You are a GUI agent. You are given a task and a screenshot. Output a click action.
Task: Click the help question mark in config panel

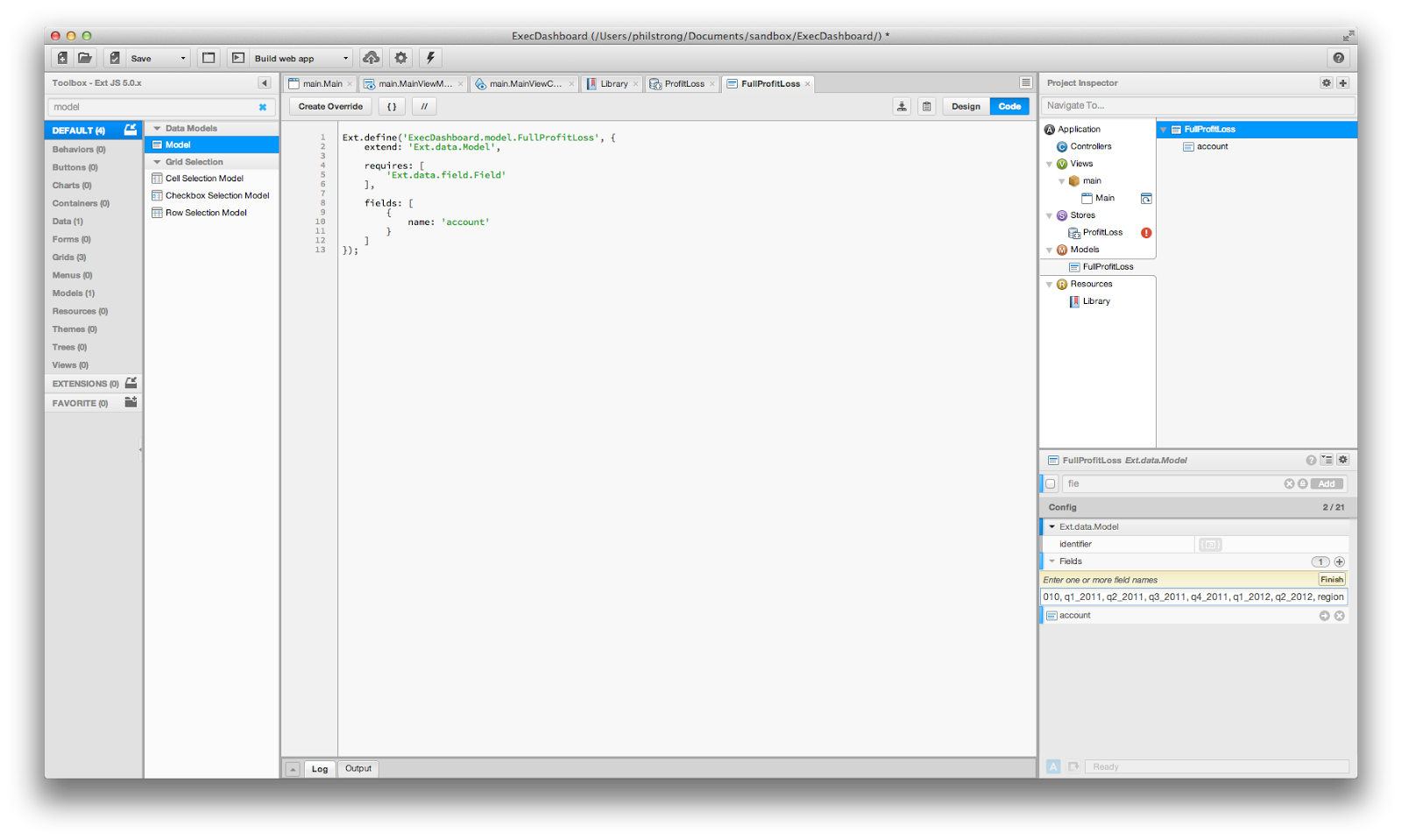click(x=1311, y=460)
